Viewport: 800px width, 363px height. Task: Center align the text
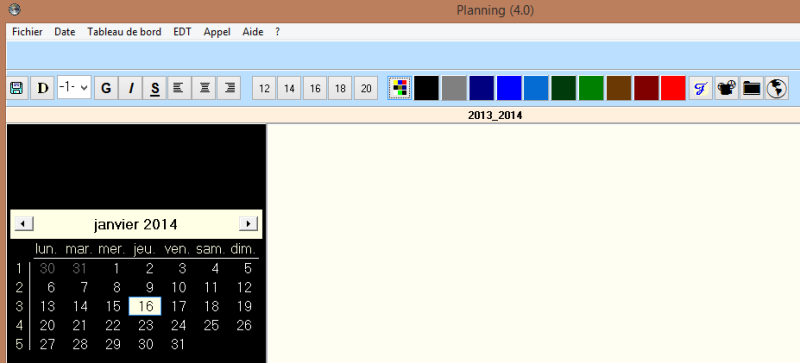coord(205,88)
